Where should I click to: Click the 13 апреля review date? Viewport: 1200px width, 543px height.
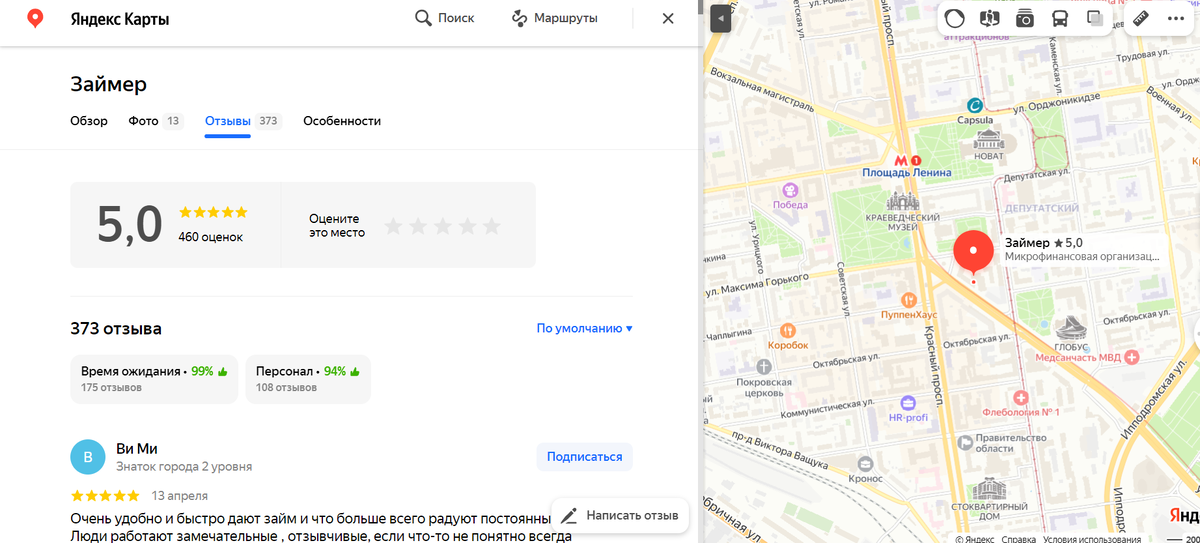pyautogui.click(x=180, y=495)
